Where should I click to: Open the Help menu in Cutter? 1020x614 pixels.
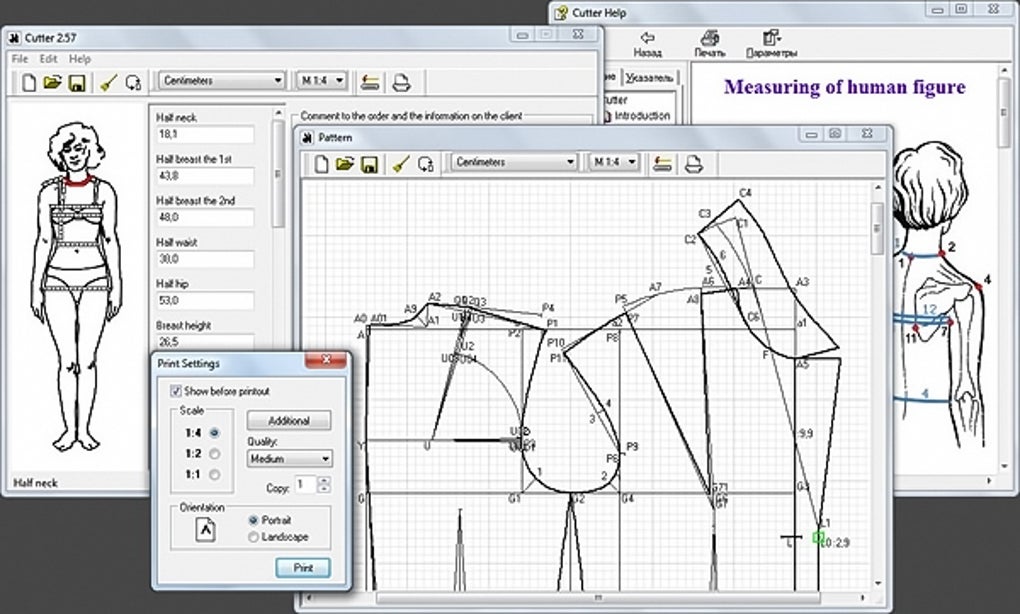point(80,59)
